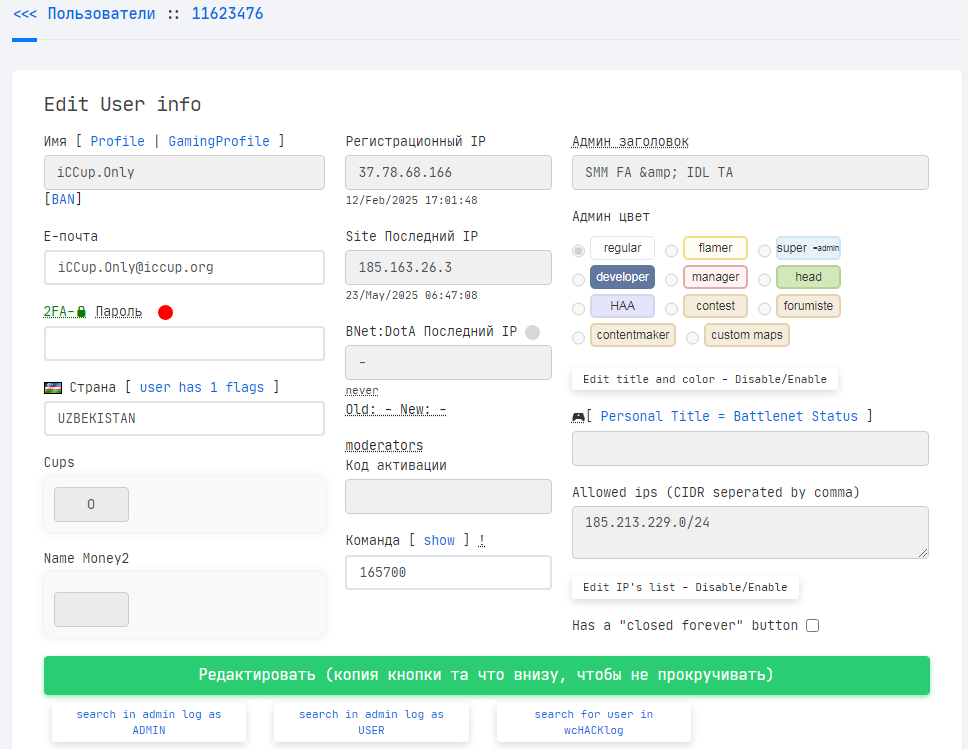Select the head admin color radio

(764, 280)
